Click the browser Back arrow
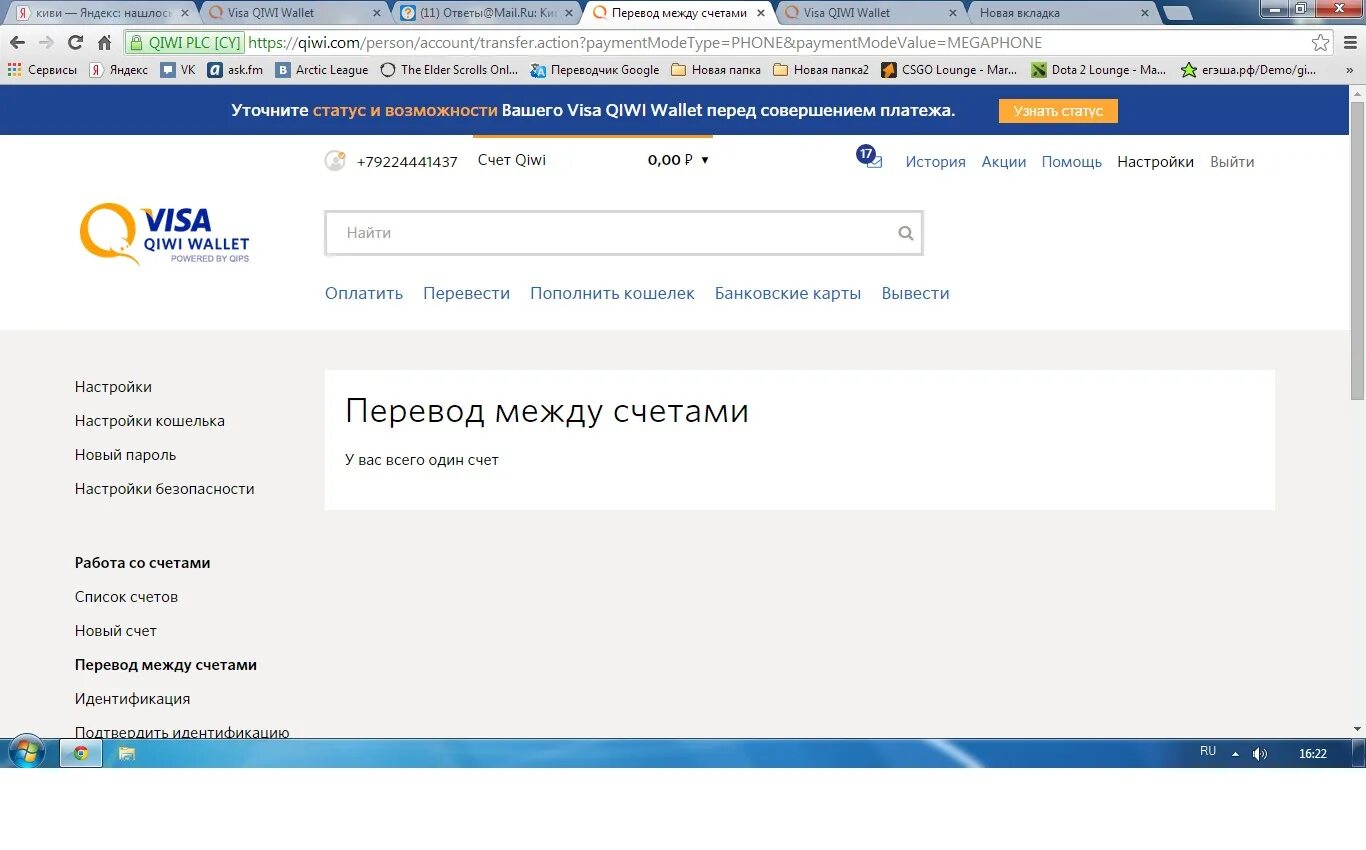This screenshot has height=850, width=1366. [x=17, y=43]
